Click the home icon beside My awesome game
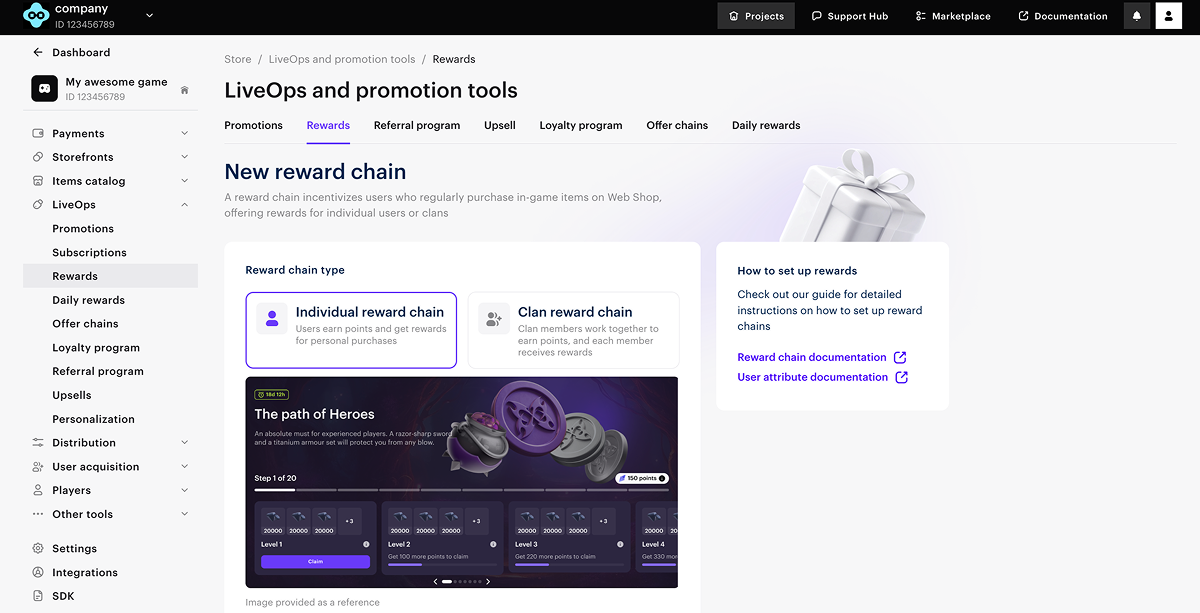Screen dimensions: 1200x613 click(x=184, y=90)
